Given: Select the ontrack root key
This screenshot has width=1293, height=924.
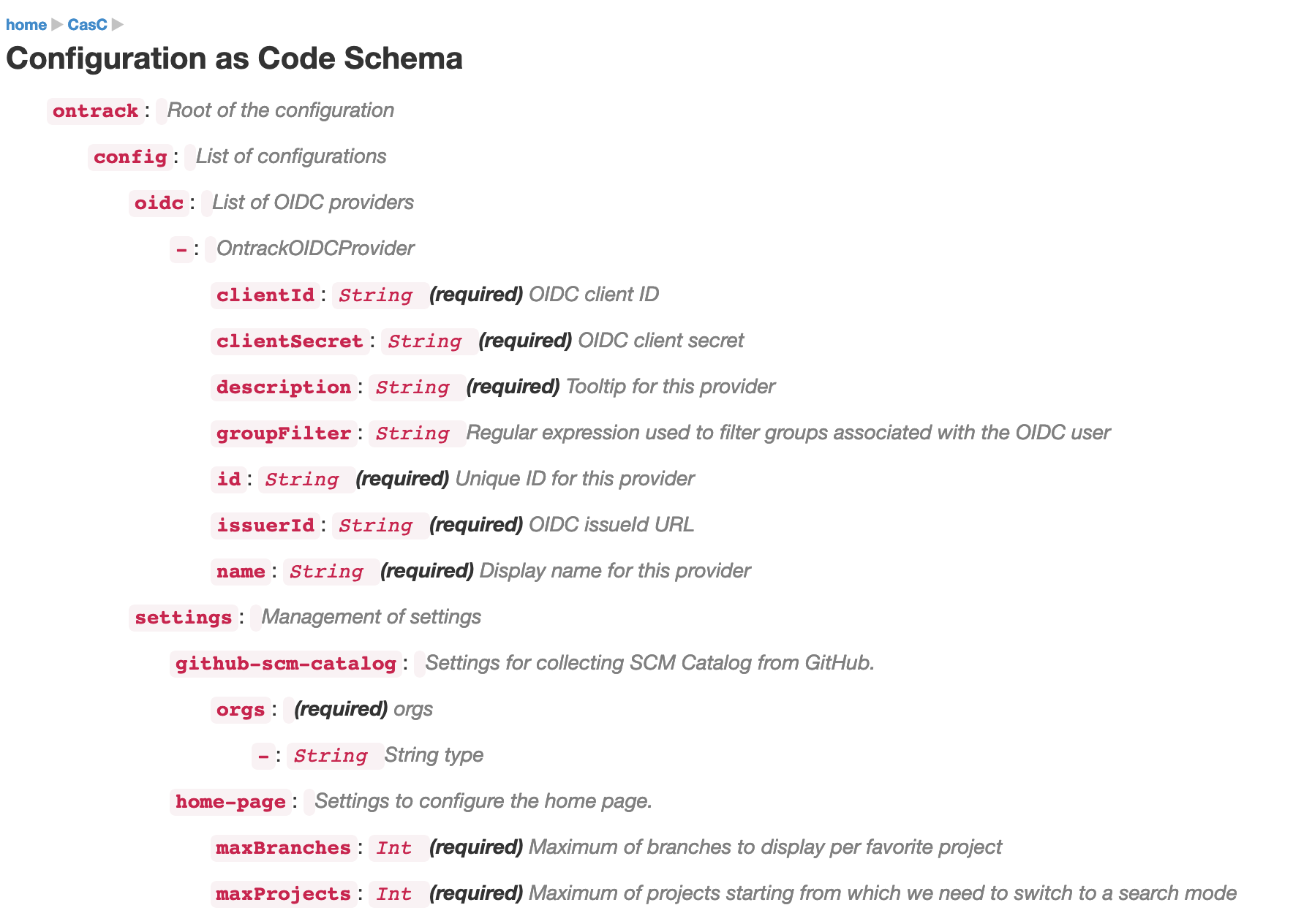Looking at the screenshot, I should [x=95, y=111].
